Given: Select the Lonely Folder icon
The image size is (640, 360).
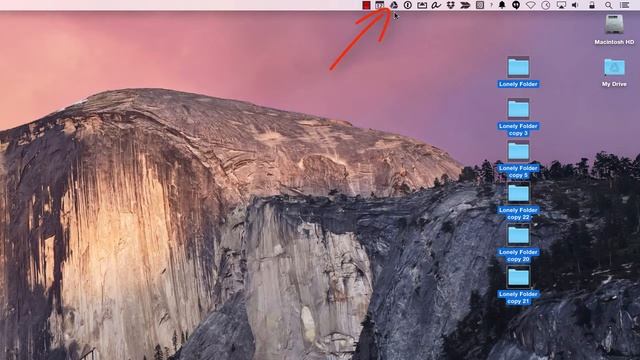Looking at the screenshot, I should pos(518,67).
